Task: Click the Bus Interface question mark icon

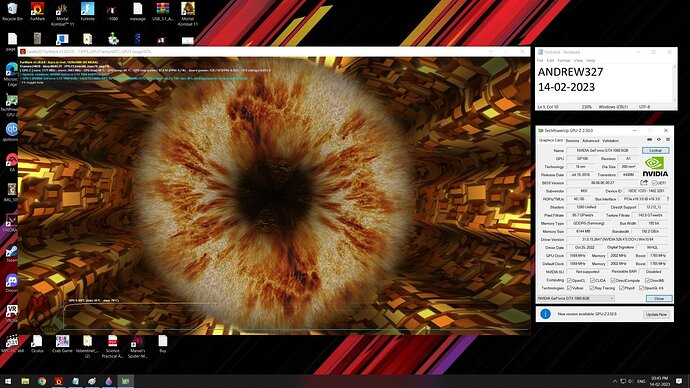Action: pos(668,199)
